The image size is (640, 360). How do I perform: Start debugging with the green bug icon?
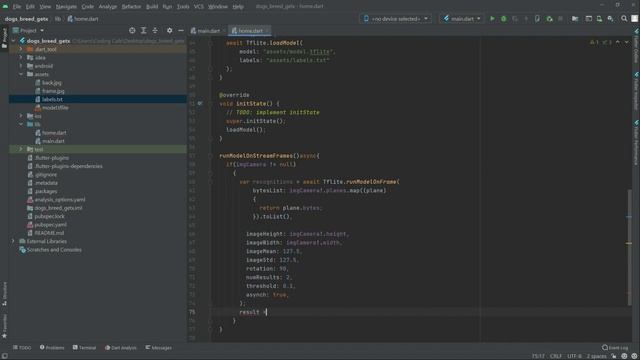pos(504,19)
